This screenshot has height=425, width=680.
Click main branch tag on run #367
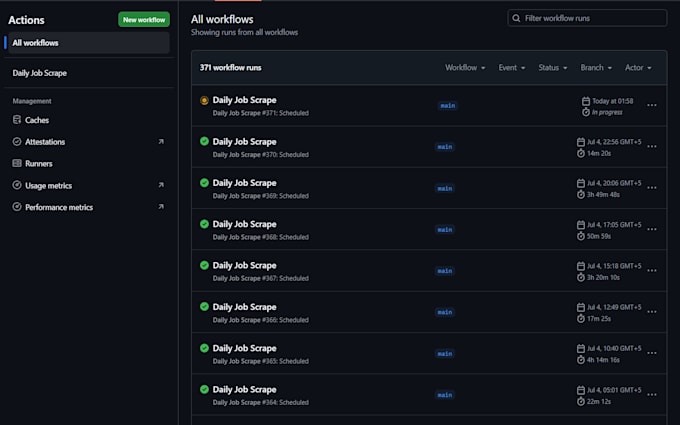click(x=445, y=271)
